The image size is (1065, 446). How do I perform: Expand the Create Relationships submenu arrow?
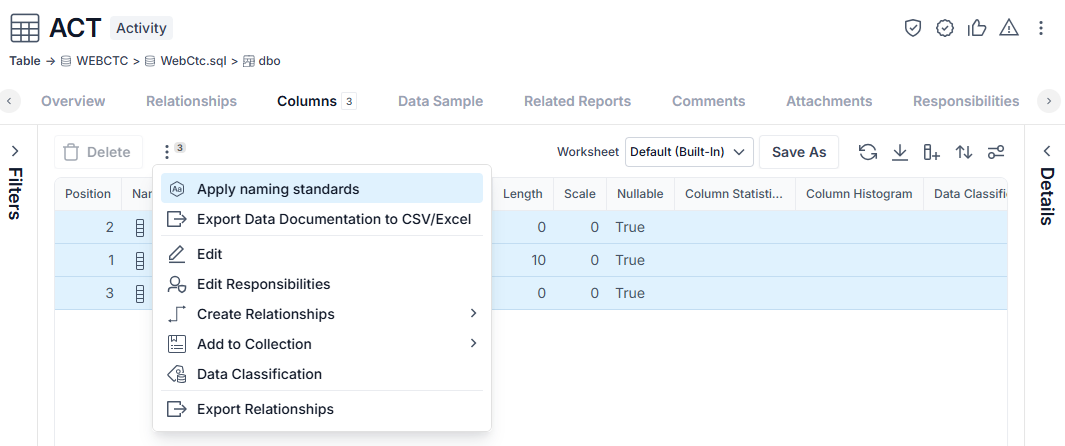473,314
